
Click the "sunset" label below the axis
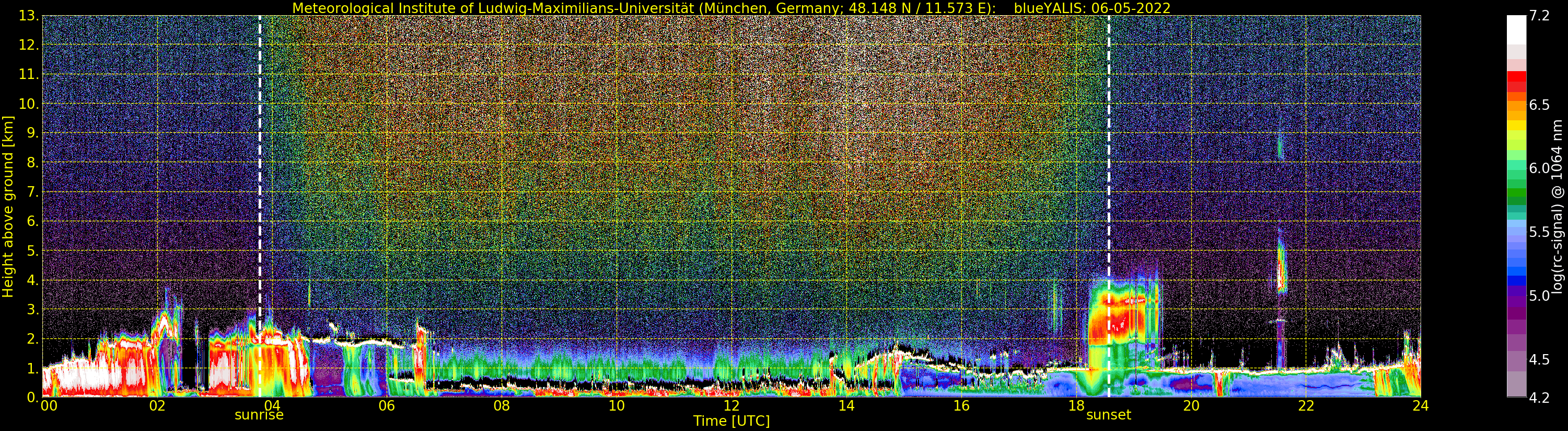tap(1108, 415)
